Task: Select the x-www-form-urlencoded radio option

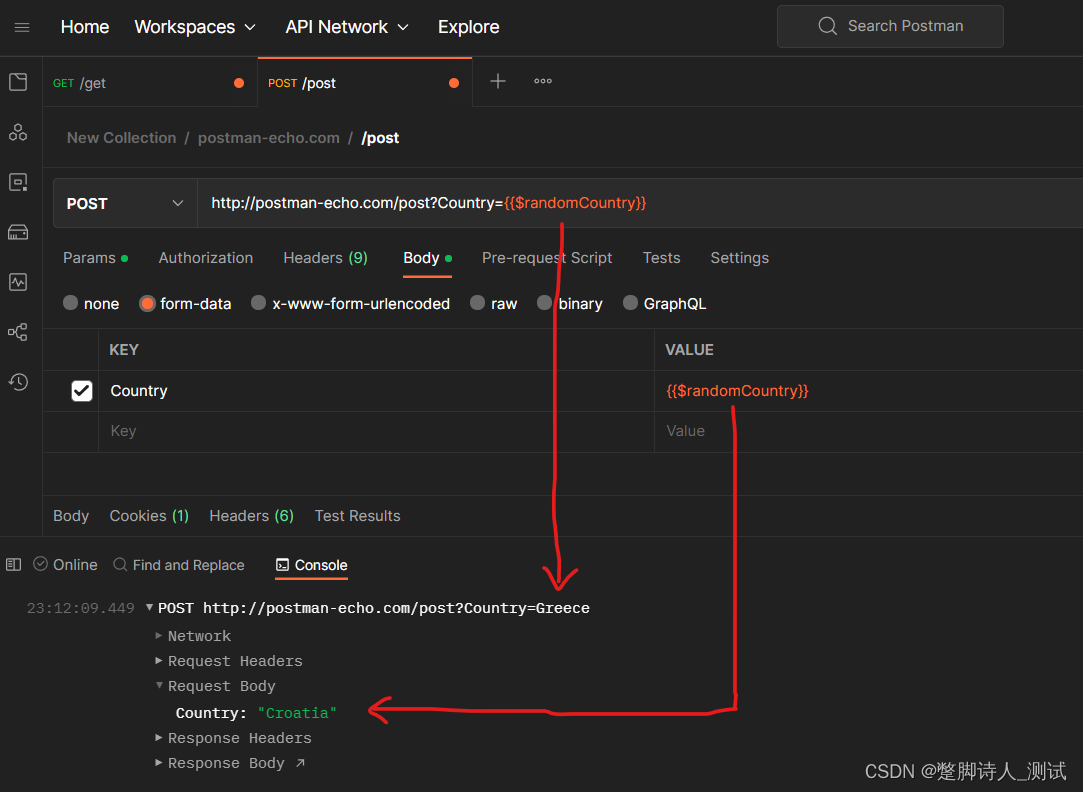Action: point(259,303)
